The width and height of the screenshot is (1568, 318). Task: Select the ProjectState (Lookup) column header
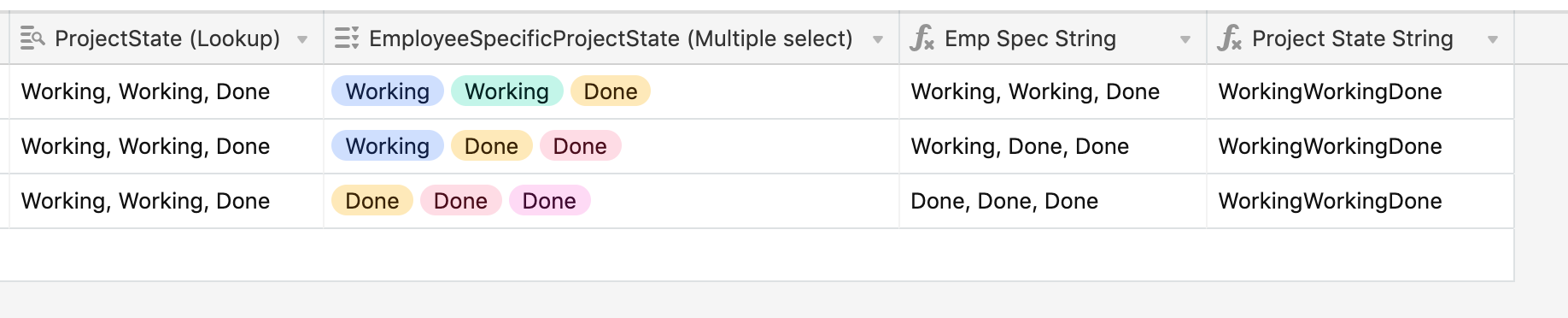[x=167, y=38]
